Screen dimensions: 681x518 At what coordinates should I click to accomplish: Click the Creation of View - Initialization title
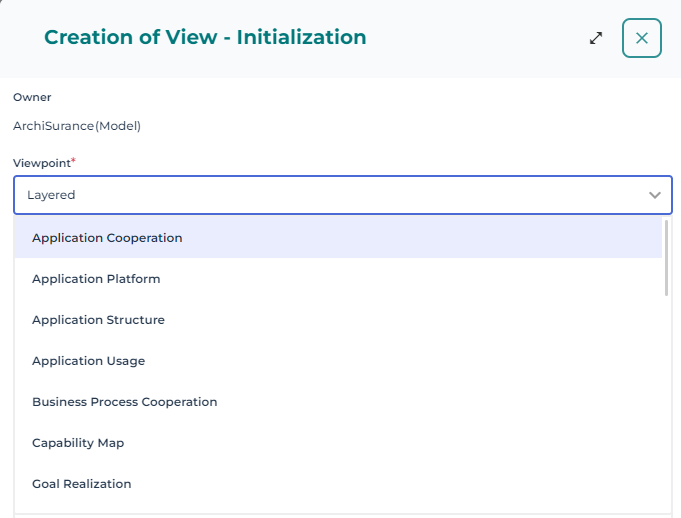pos(205,38)
